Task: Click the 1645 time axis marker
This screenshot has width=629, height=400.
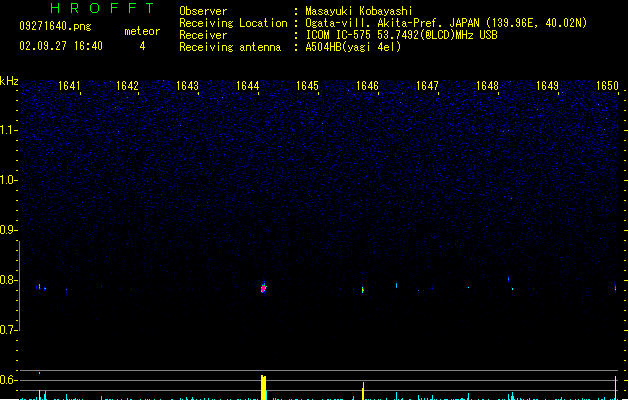Action: pyautogui.click(x=307, y=86)
